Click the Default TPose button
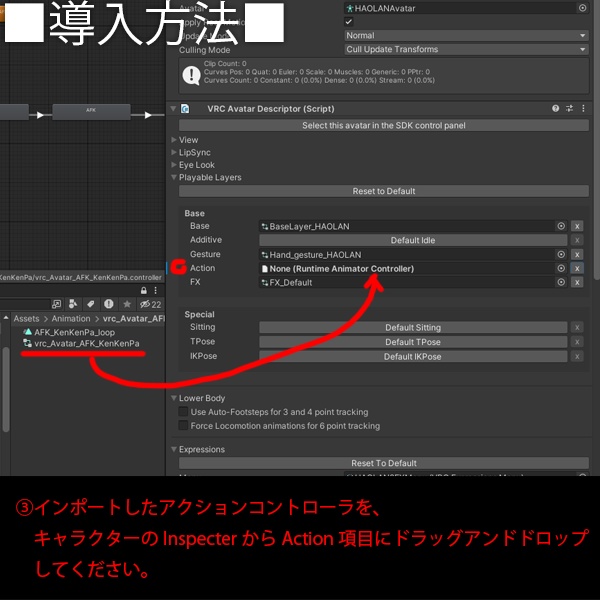This screenshot has width=600, height=600. pos(413,342)
